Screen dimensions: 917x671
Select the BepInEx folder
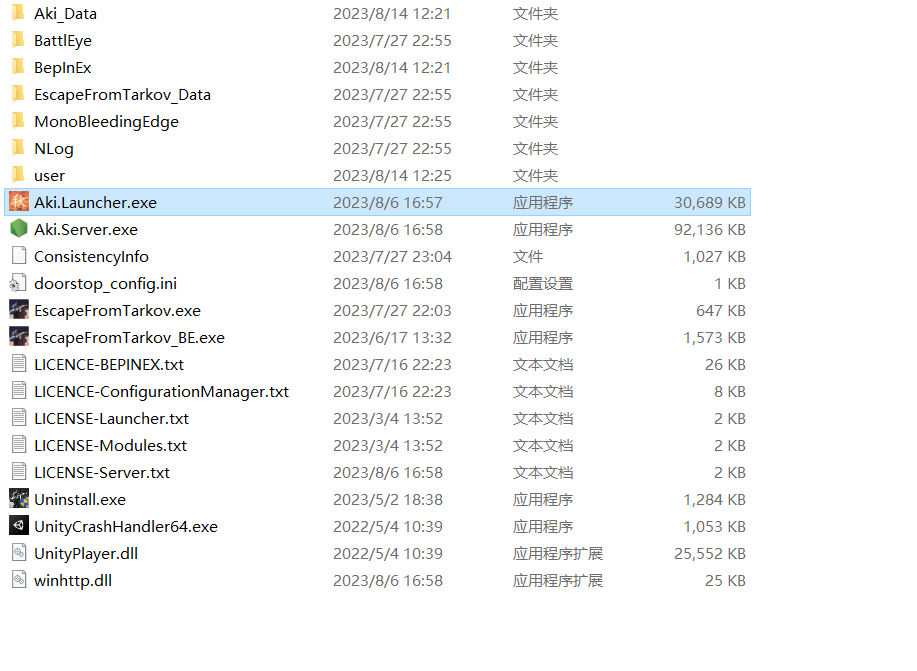(x=62, y=68)
